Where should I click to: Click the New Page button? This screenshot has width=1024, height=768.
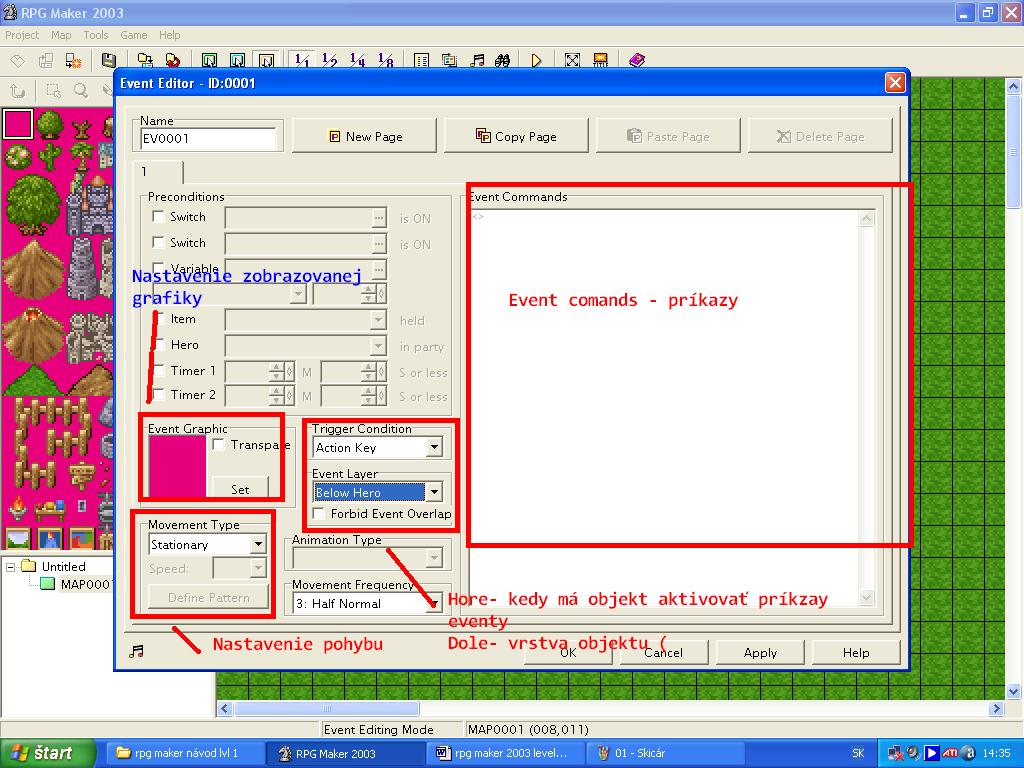[x=365, y=136]
